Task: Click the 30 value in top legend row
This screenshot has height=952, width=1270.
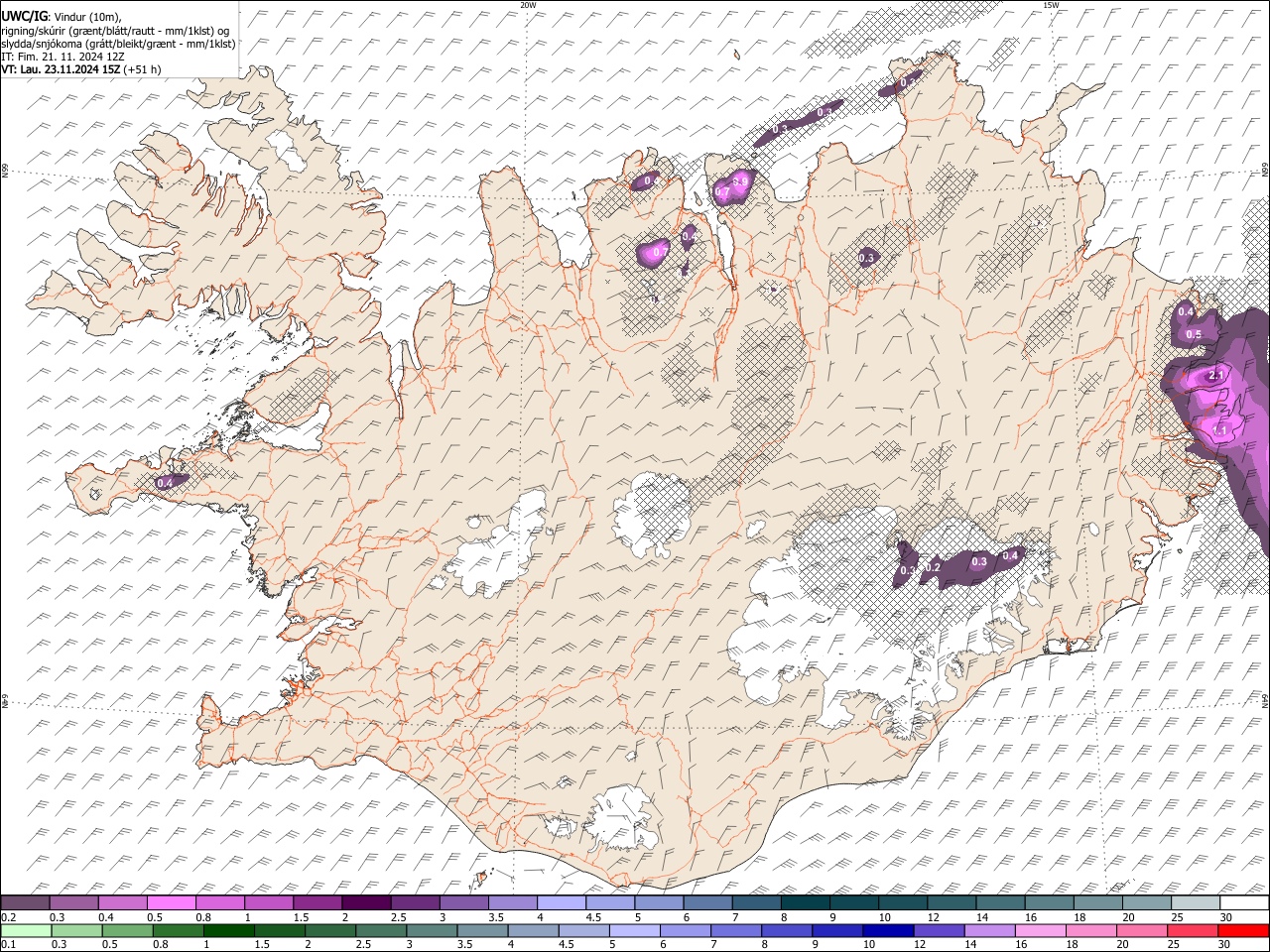Action: 1226,917
